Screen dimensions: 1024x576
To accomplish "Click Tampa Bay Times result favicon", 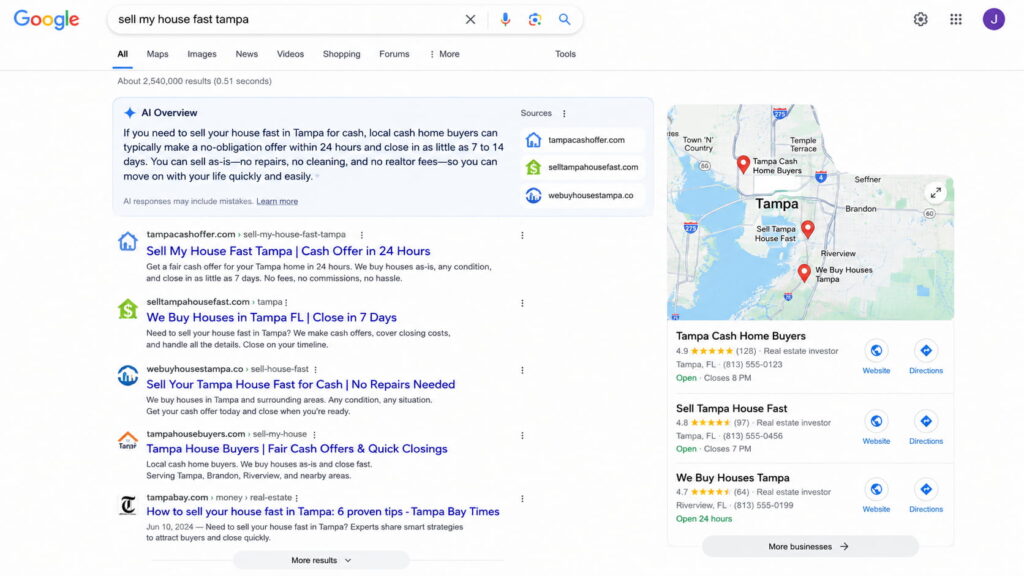I will click(x=127, y=505).
